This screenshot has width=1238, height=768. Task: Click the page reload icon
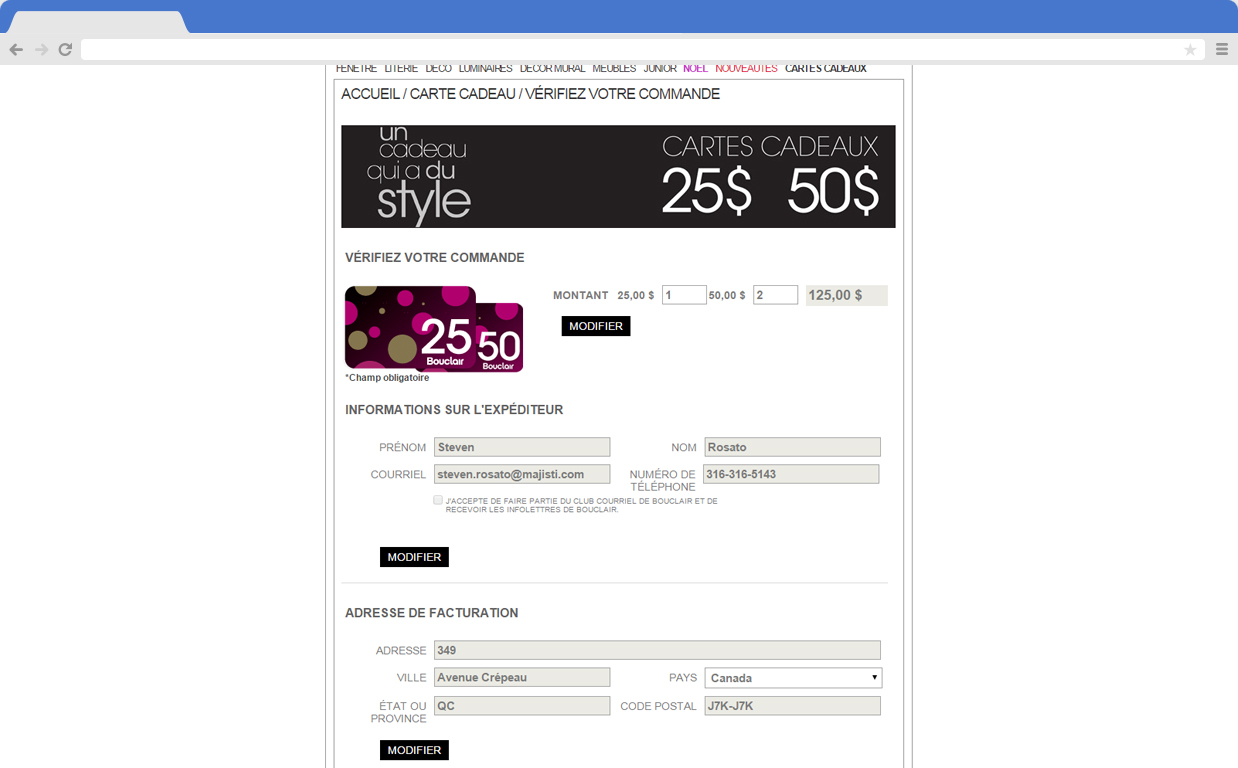click(x=65, y=48)
